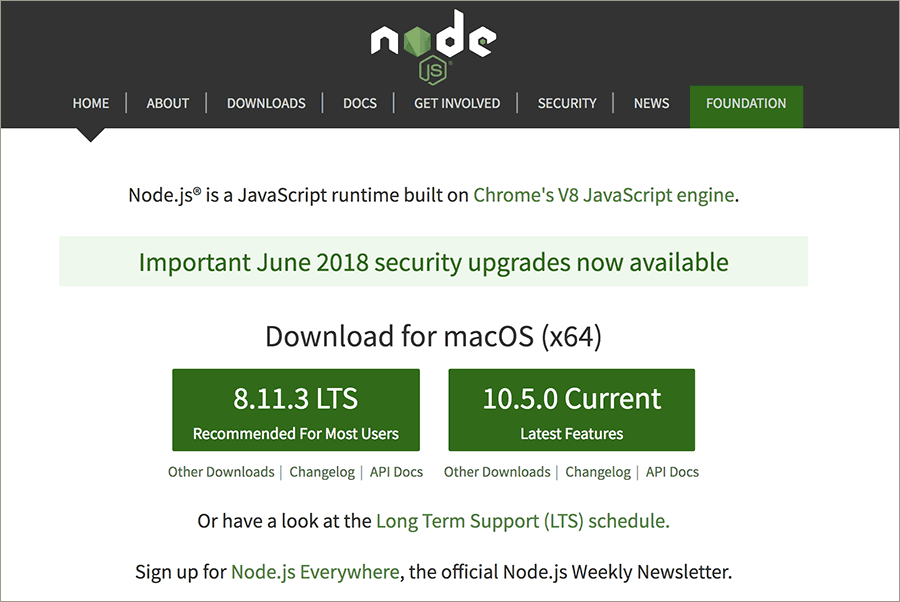
Task: Open the Long Term Support (LTS) schedule link
Action: [x=522, y=521]
